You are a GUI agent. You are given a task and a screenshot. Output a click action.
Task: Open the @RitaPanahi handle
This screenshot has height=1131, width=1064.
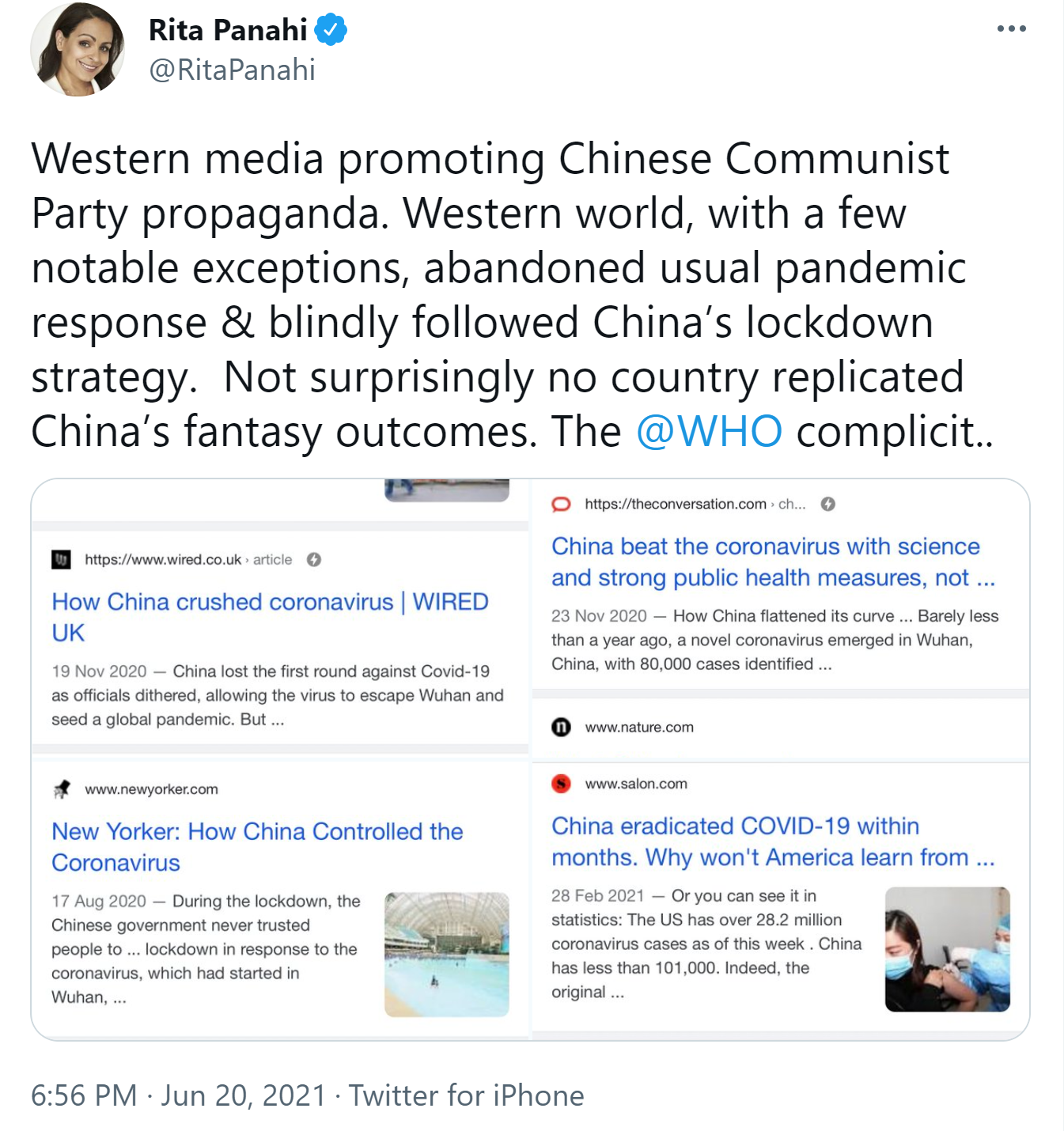pyautogui.click(x=233, y=70)
